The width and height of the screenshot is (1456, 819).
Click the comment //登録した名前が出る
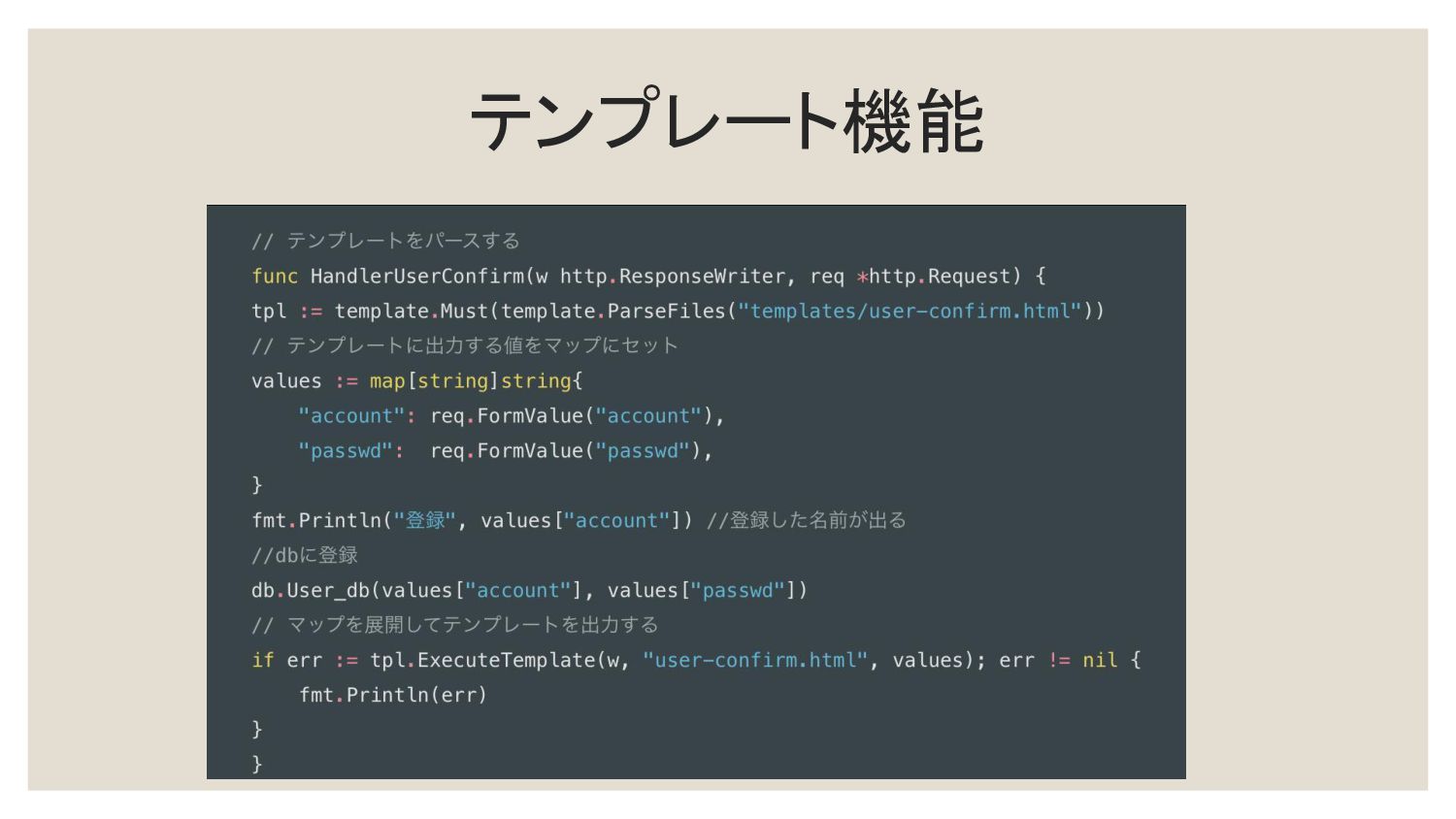[807, 520]
